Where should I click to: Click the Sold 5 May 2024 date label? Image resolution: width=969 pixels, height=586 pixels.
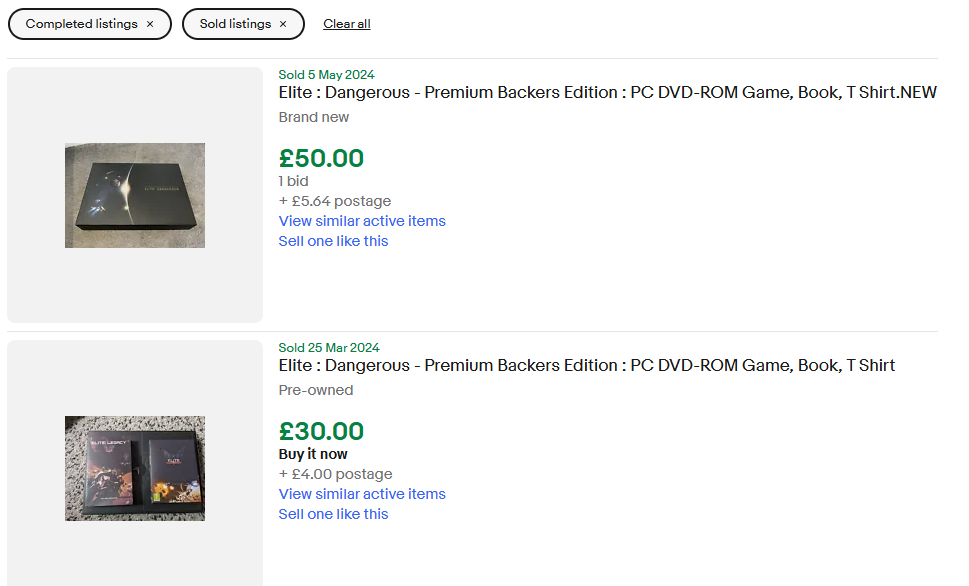(x=326, y=75)
